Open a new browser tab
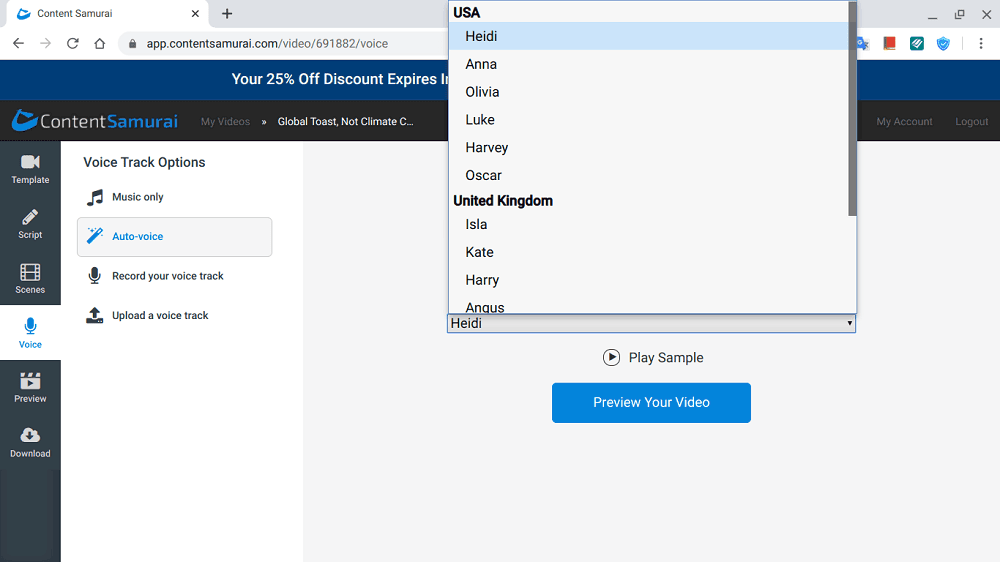Screen dimensions: 1000x562 pyautogui.click(x=227, y=14)
